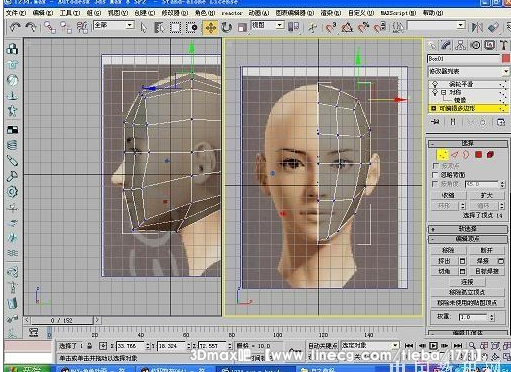Open the Display panel tab icon
The width and height of the screenshot is (511, 372).
coord(490,45)
